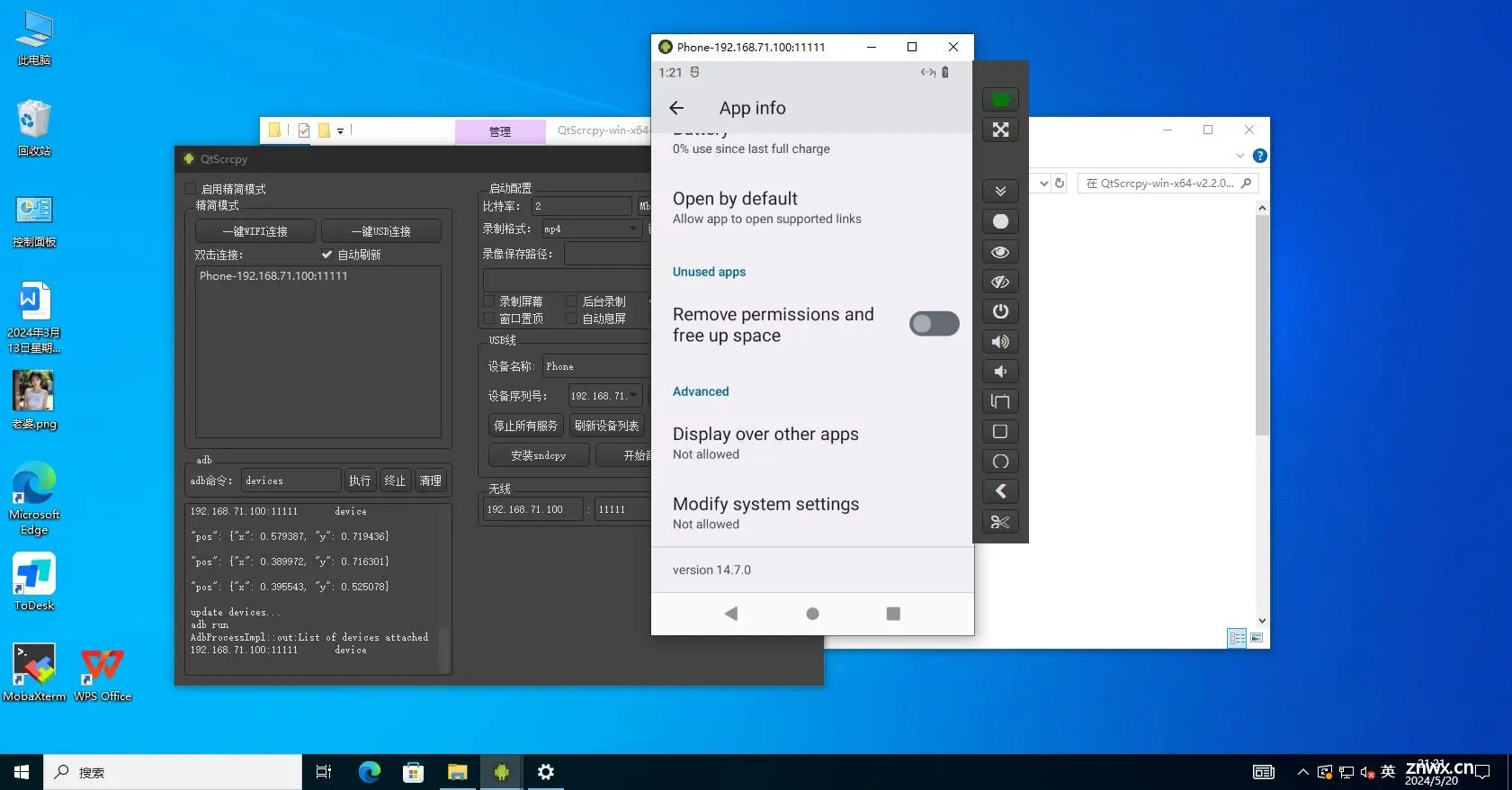Open Explorer quick access toolbar dropdown
1512x790 pixels.
[341, 131]
